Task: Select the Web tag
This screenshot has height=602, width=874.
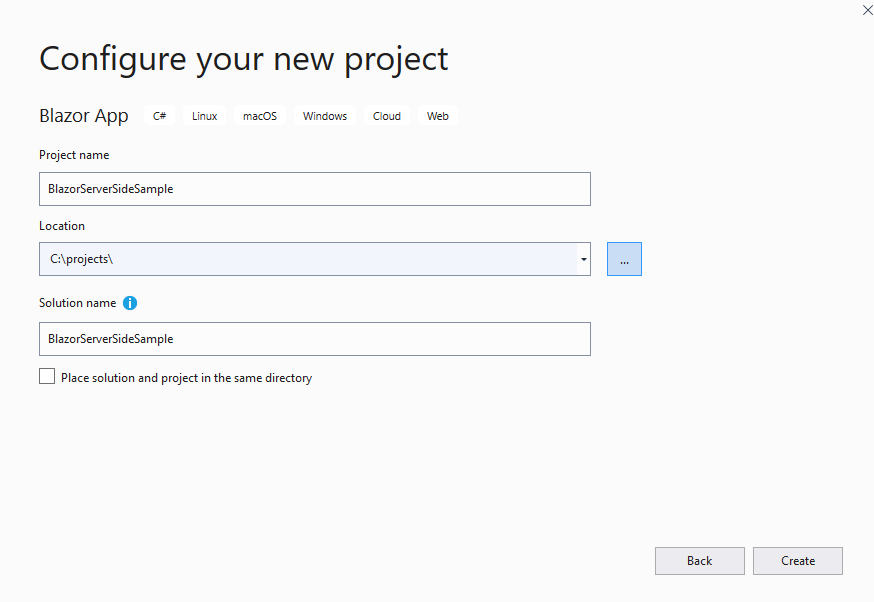Action: (x=438, y=116)
